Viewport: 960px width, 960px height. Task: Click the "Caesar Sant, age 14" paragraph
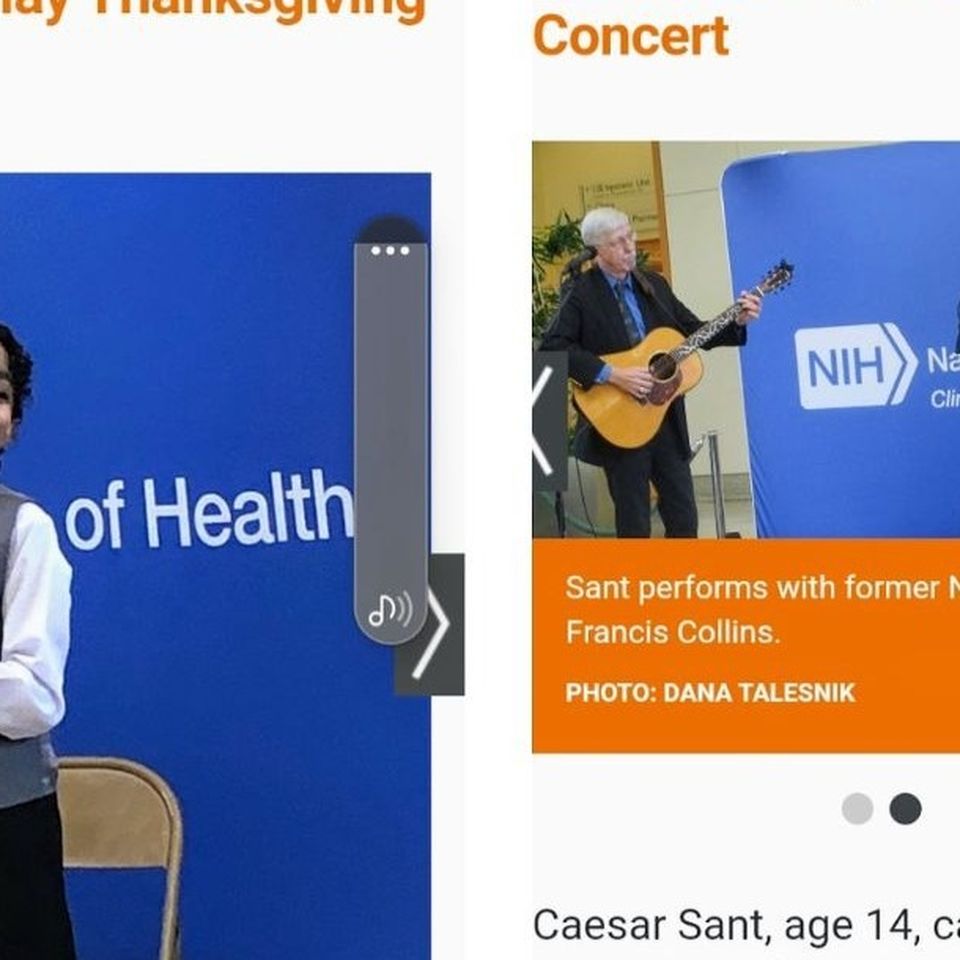746,926
